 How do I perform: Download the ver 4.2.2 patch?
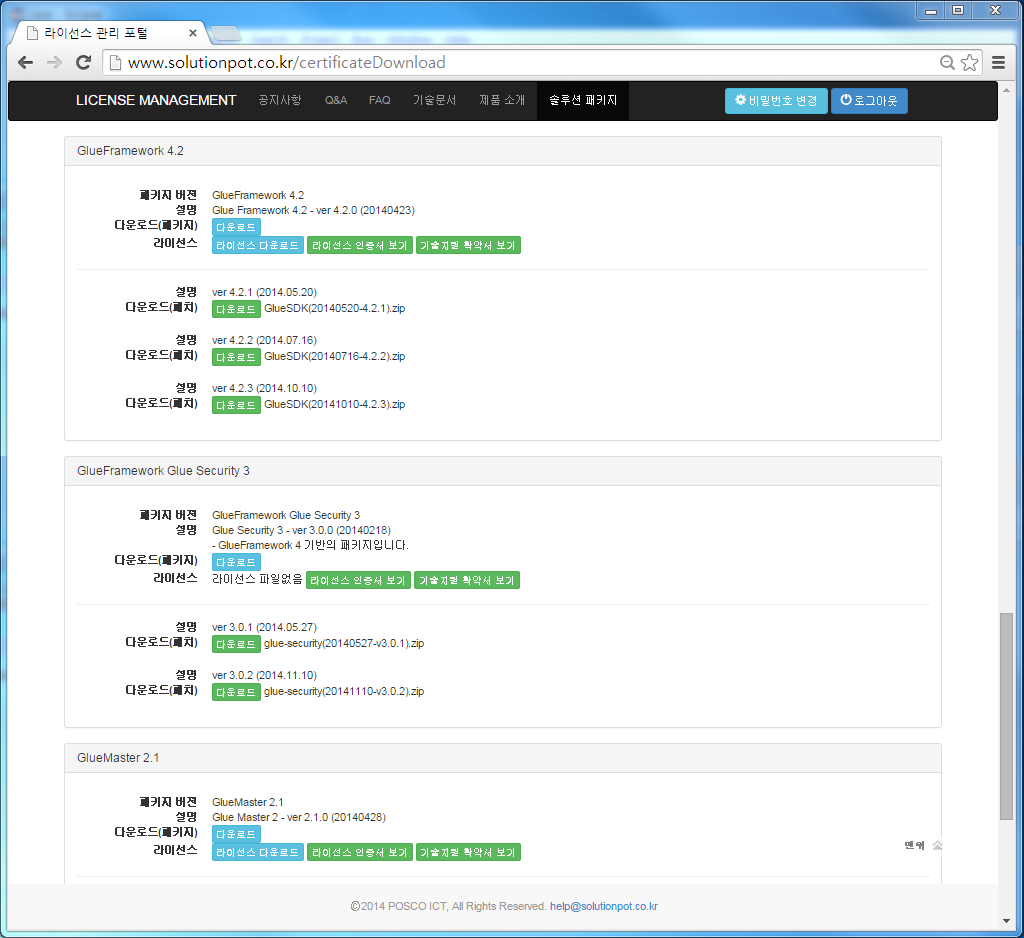(x=236, y=357)
